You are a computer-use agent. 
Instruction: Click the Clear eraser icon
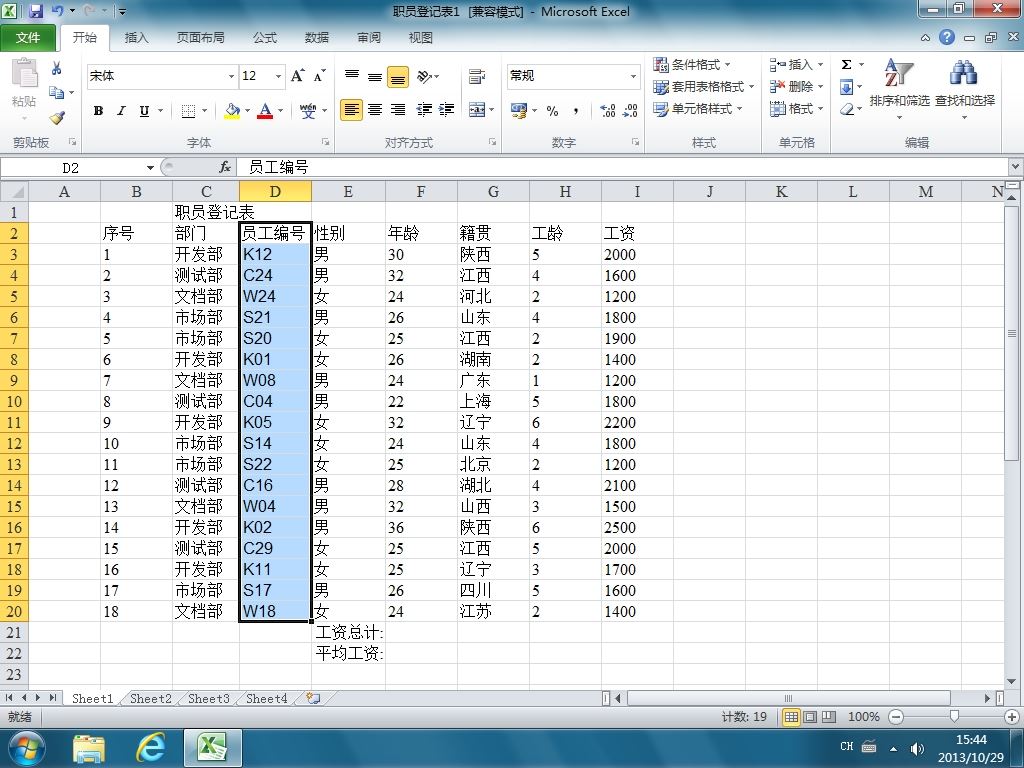(x=846, y=109)
